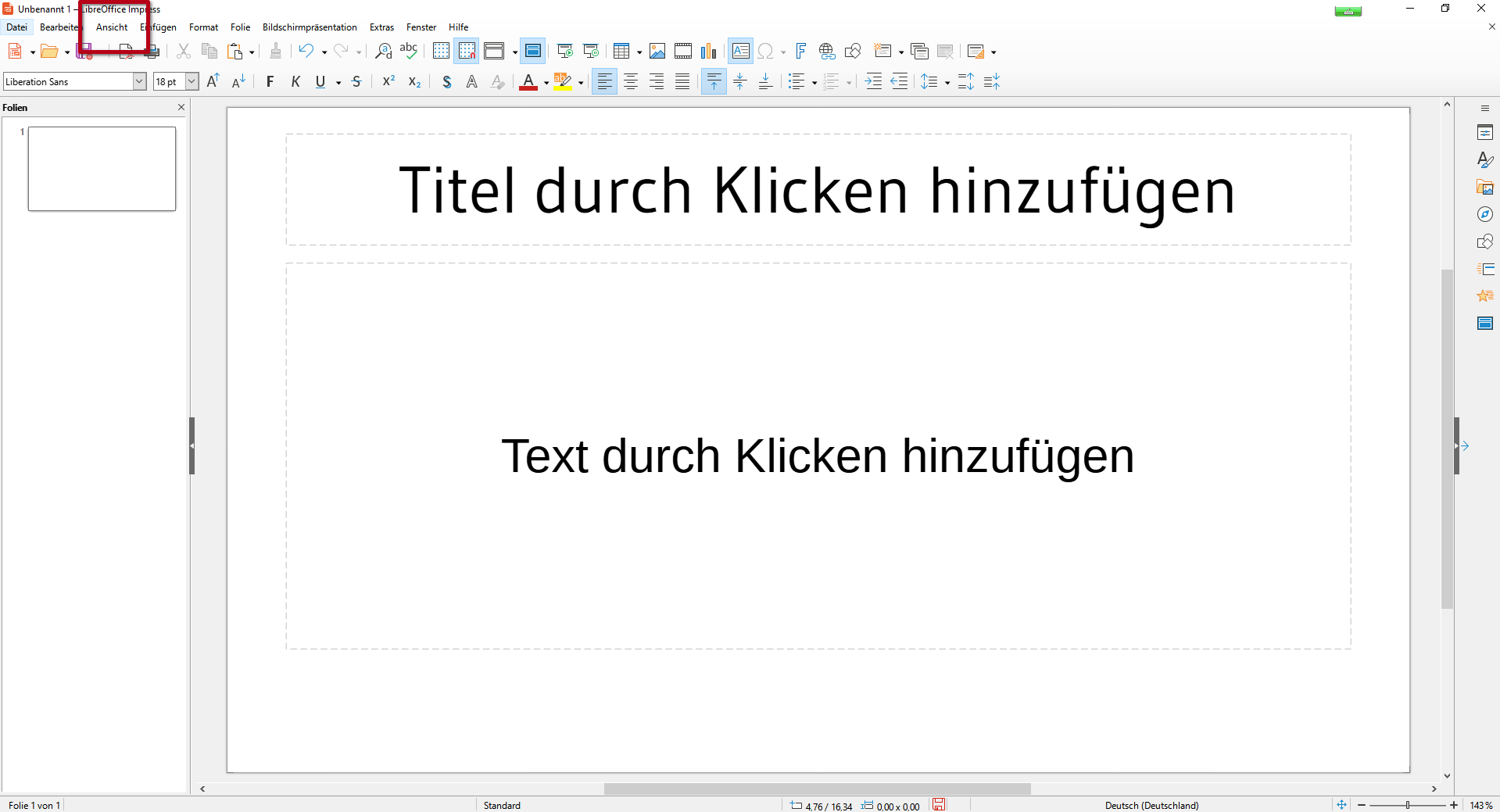Start slideshow from first slide
The image size is (1500, 812).
(565, 51)
